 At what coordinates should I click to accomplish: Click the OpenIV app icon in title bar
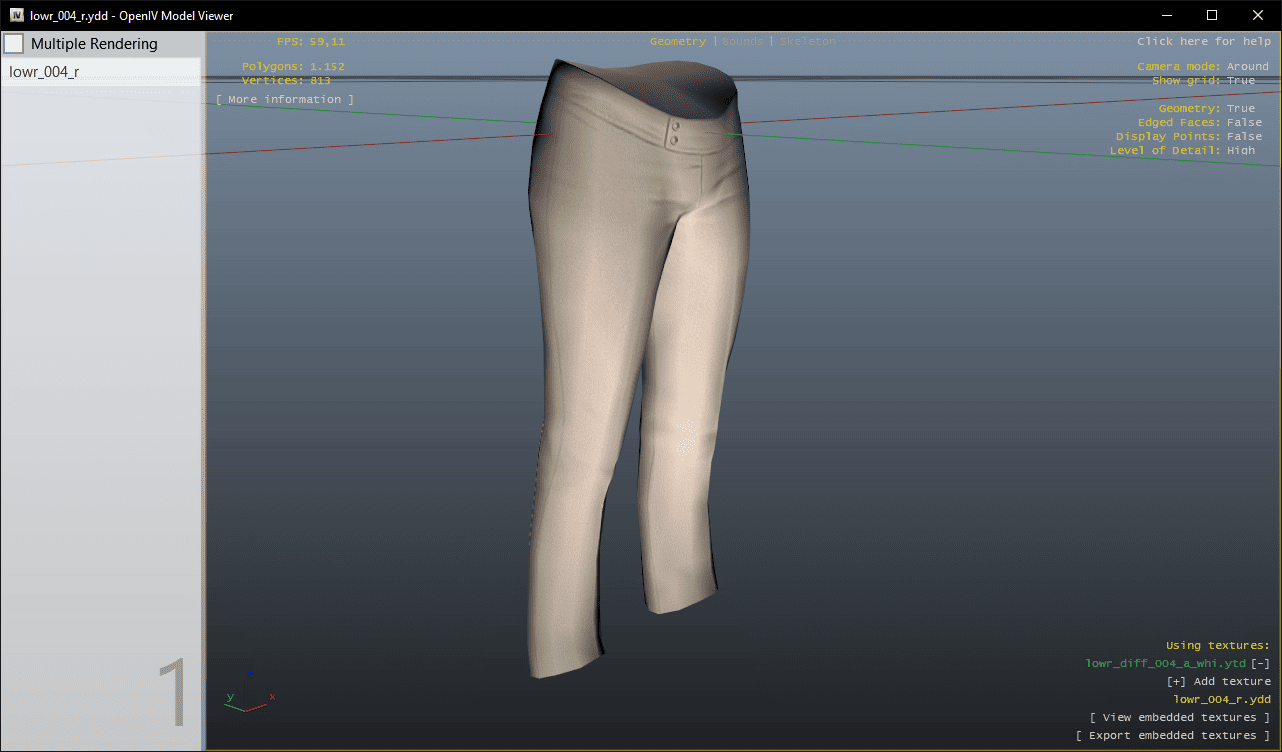pyautogui.click(x=17, y=15)
